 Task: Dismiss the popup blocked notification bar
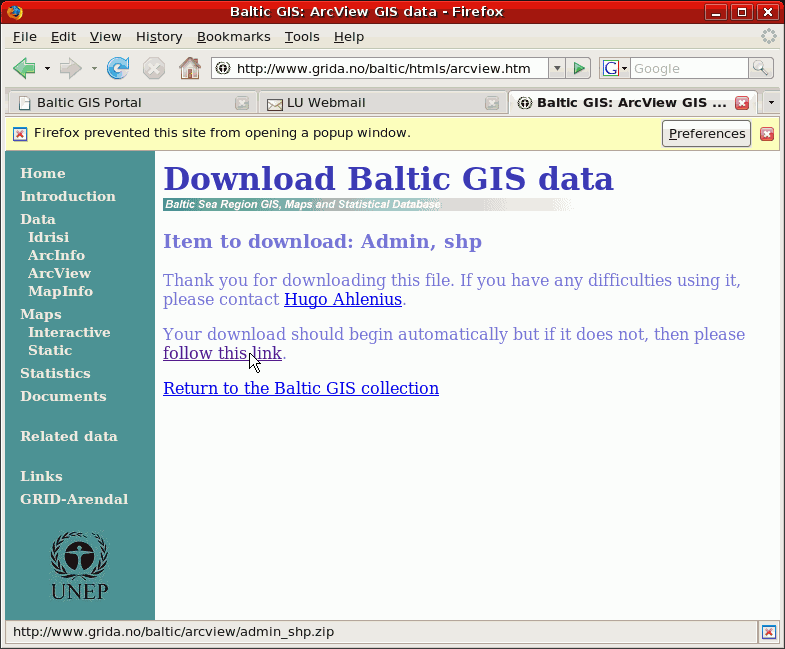click(767, 134)
